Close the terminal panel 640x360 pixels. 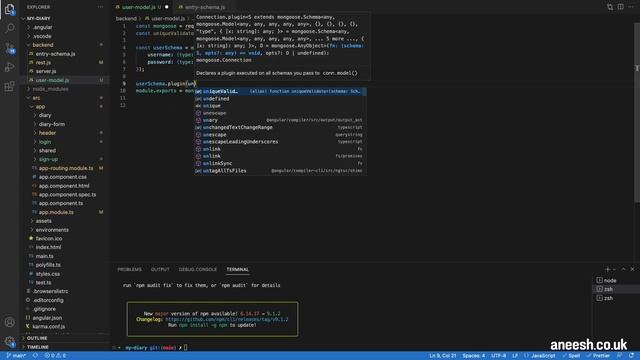click(x=632, y=269)
